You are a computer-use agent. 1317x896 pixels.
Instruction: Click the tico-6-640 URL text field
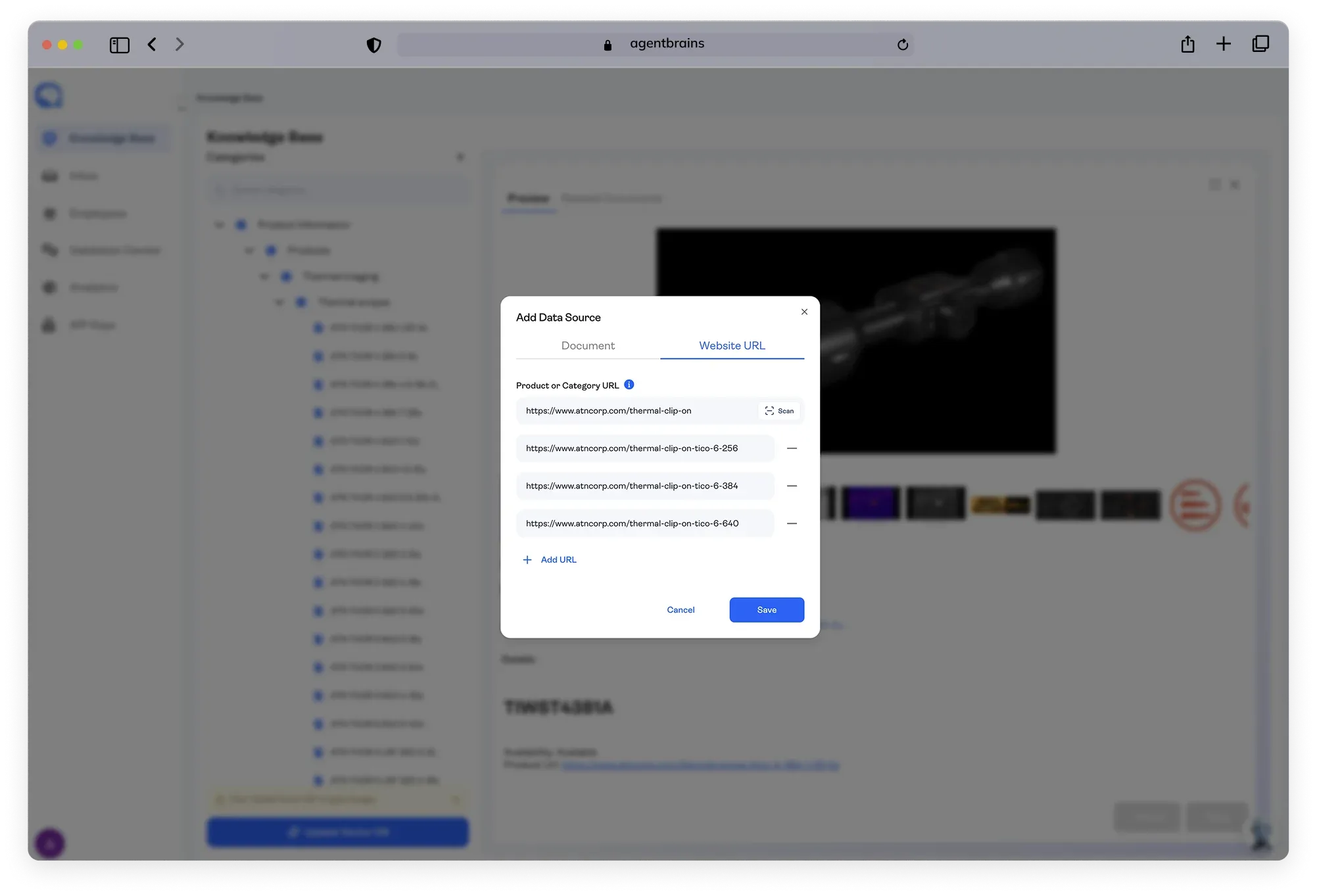(644, 523)
